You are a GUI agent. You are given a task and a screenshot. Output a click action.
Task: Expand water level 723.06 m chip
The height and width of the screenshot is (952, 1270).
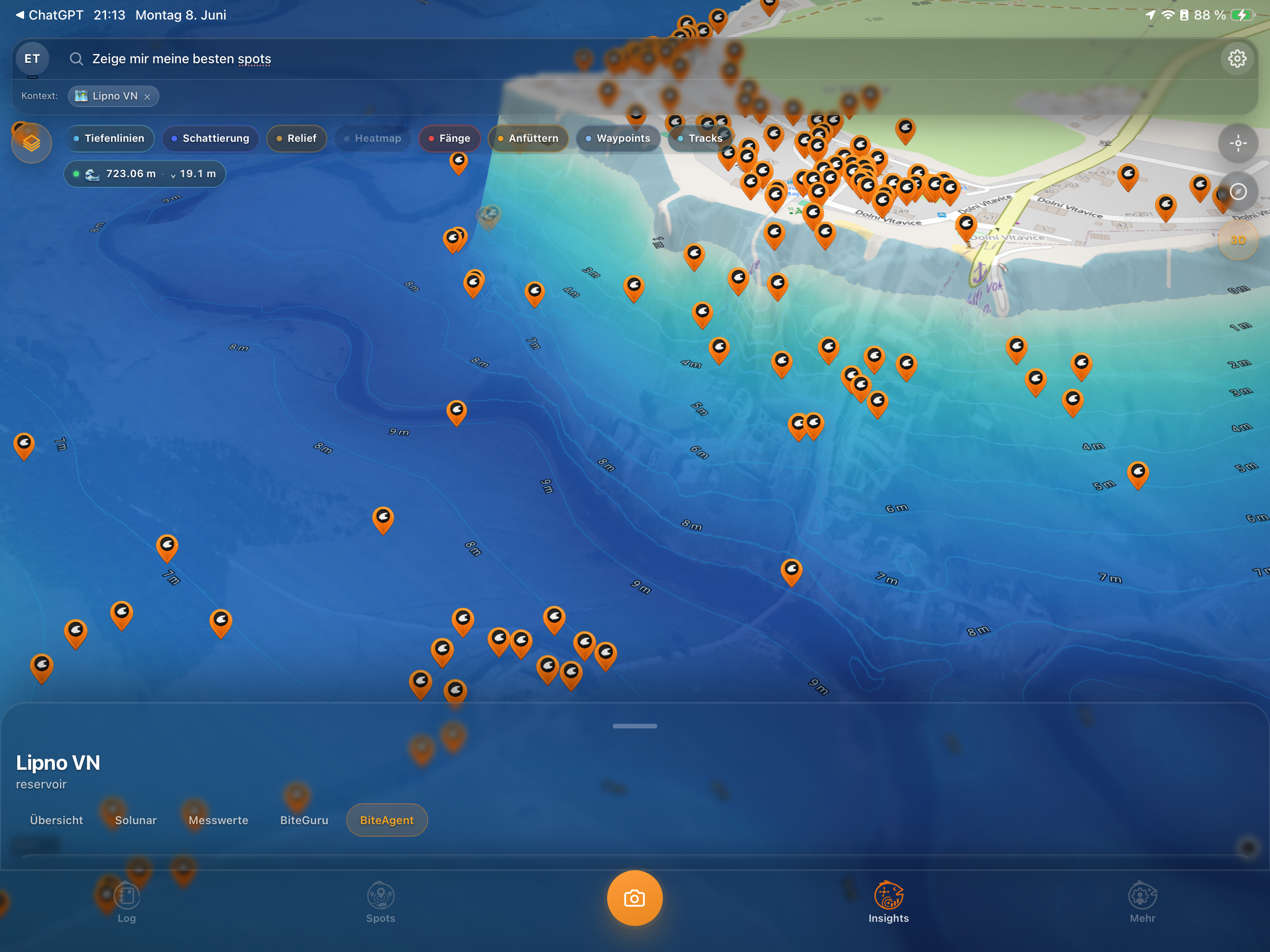click(x=145, y=174)
